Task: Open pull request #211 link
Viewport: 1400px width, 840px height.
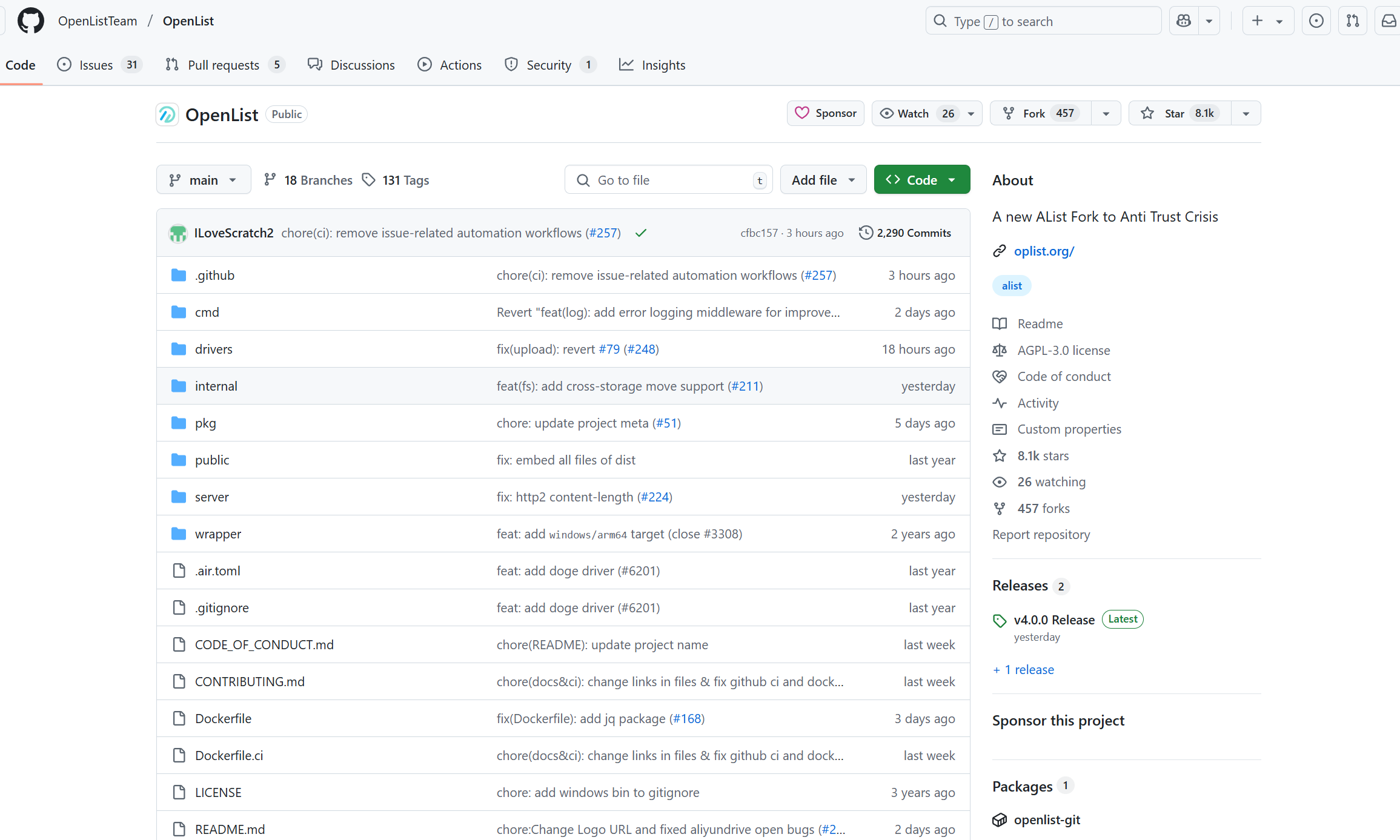Action: (x=745, y=386)
